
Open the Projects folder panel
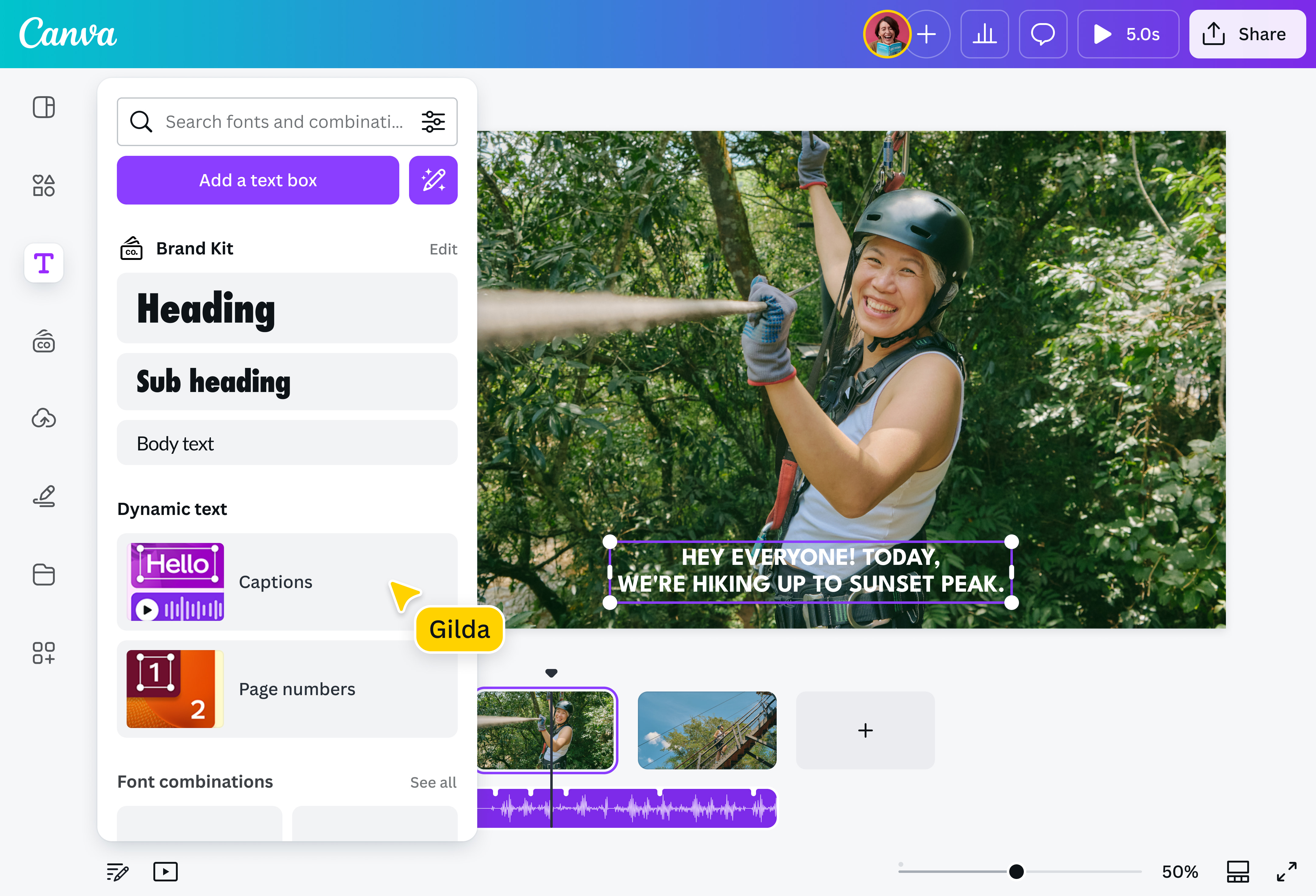pos(44,575)
